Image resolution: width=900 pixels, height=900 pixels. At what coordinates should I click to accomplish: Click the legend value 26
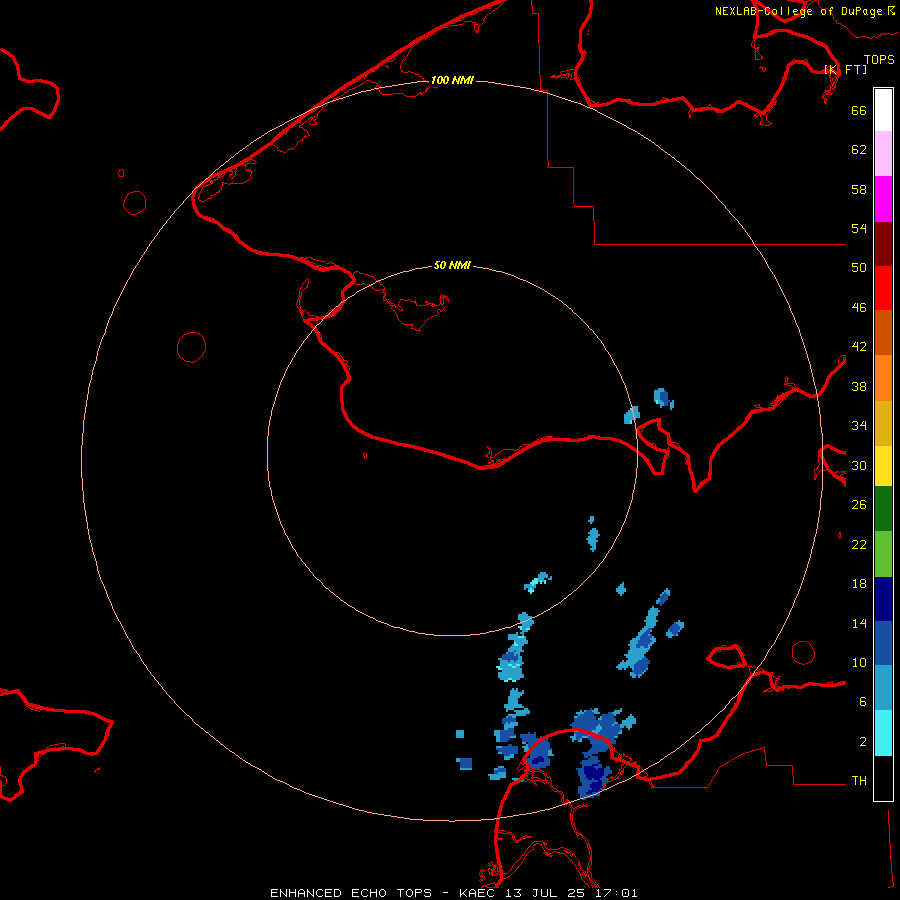[x=859, y=505]
